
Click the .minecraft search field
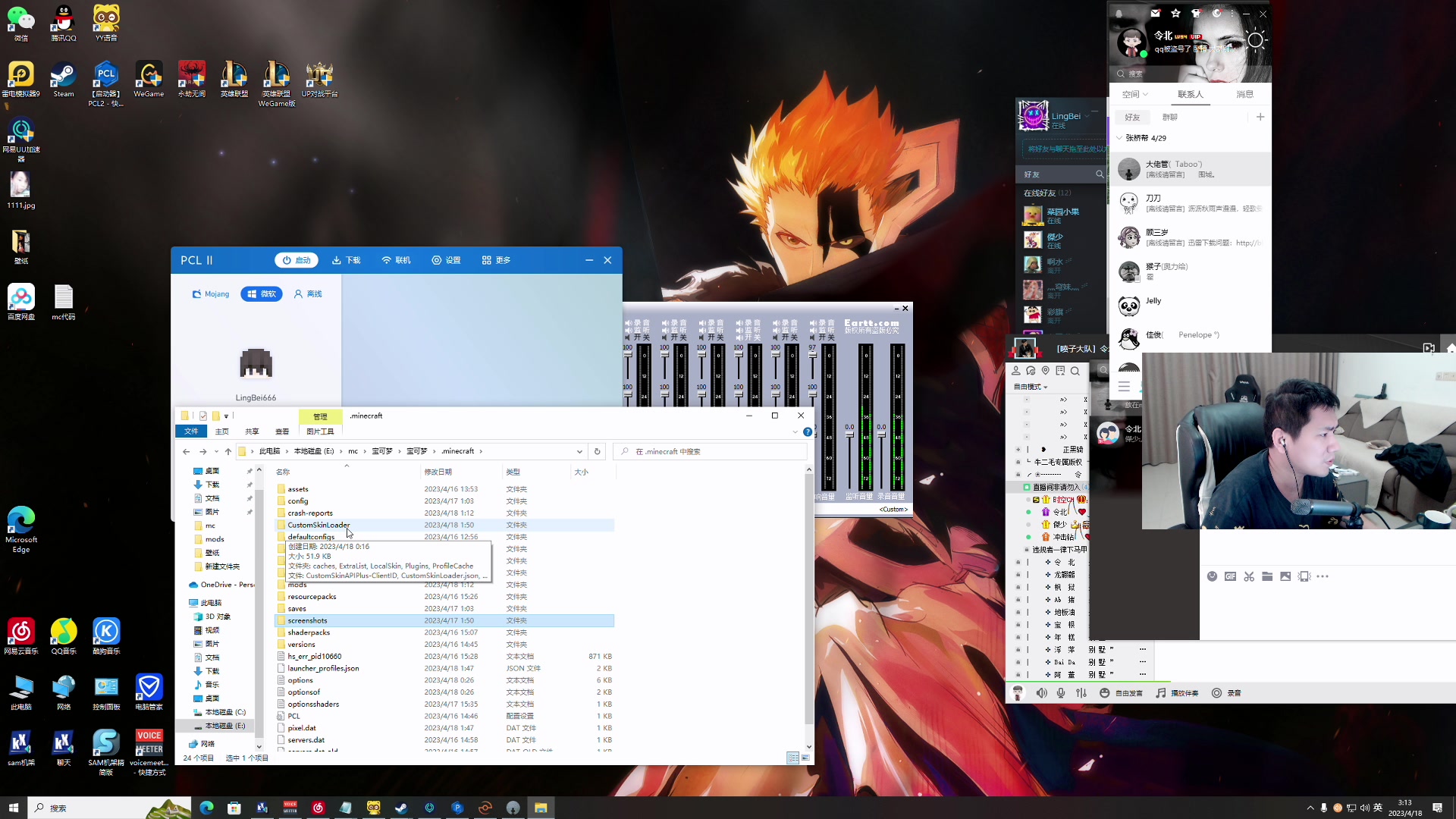pyautogui.click(x=711, y=451)
